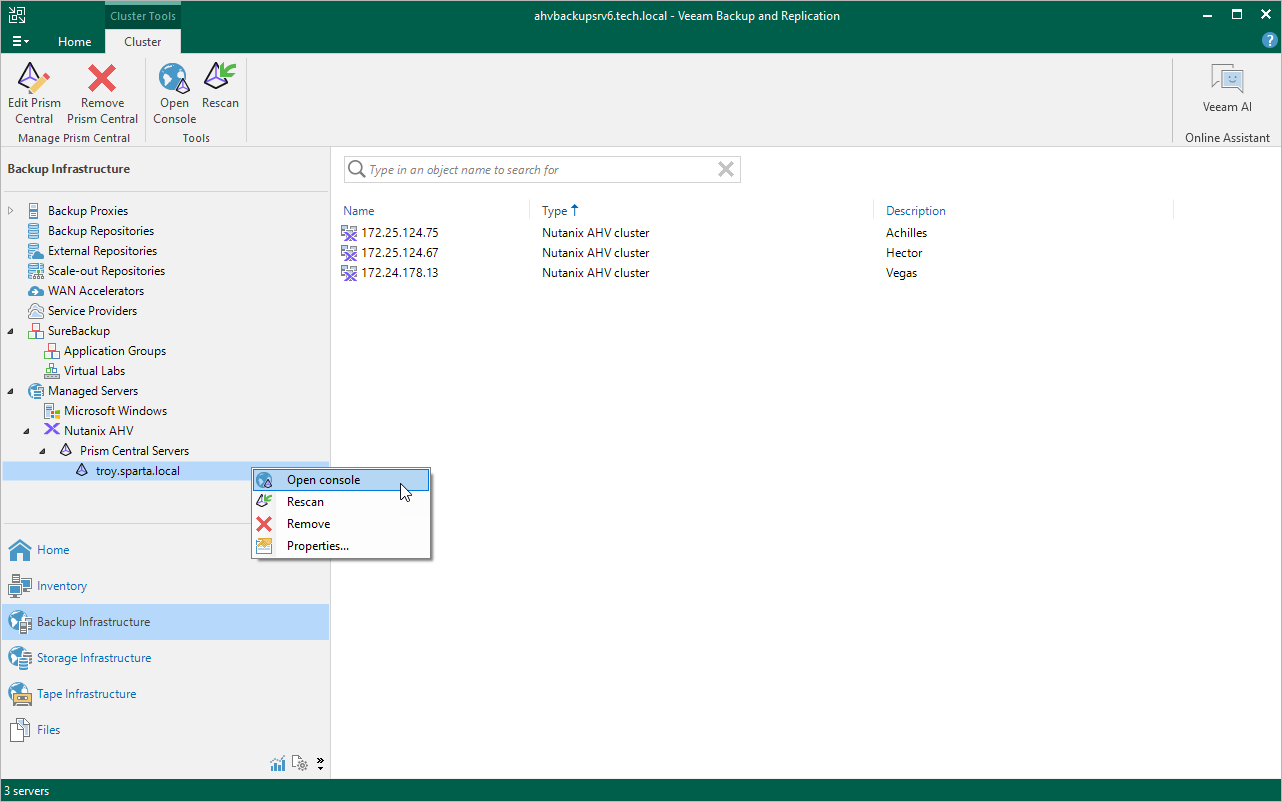Open the navigation pane overflow chevron menu
Viewport: 1282px width, 802px height.
320,764
